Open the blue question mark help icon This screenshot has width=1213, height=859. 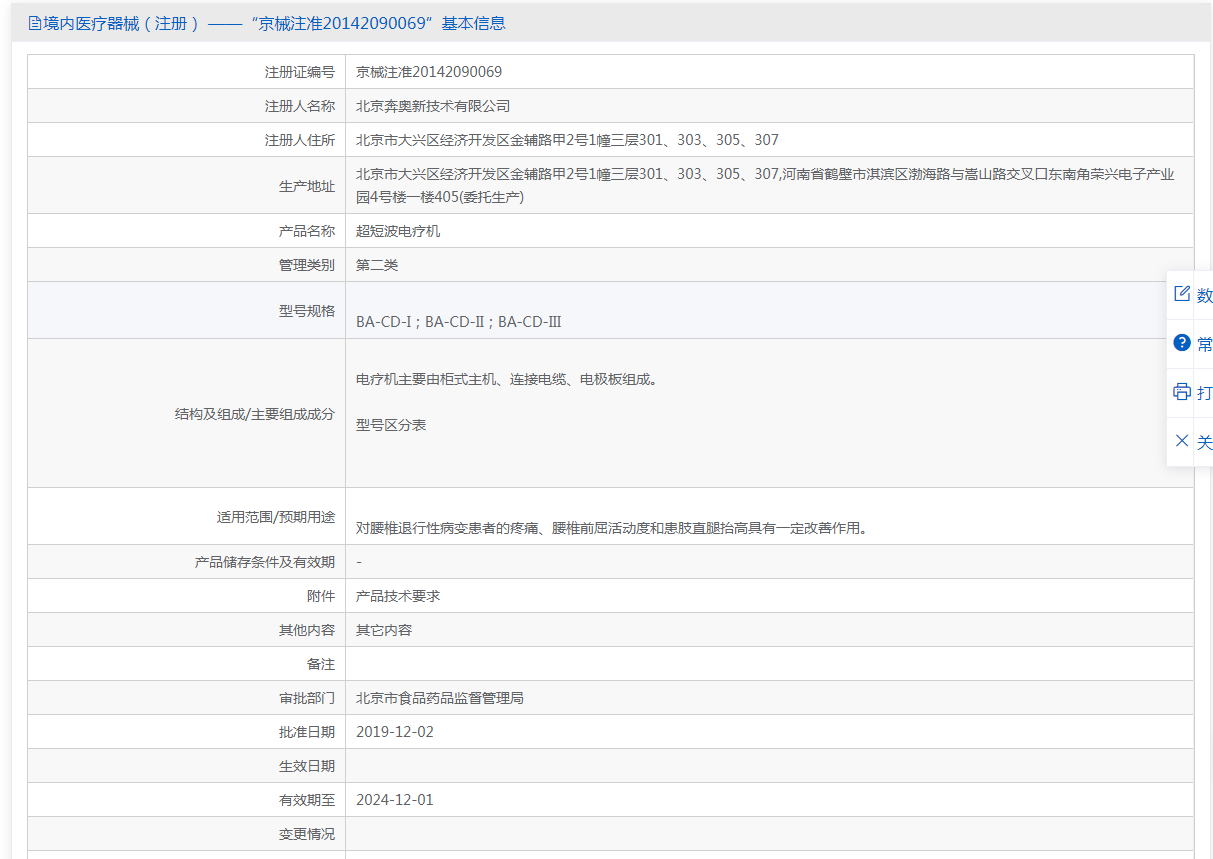(x=1182, y=343)
